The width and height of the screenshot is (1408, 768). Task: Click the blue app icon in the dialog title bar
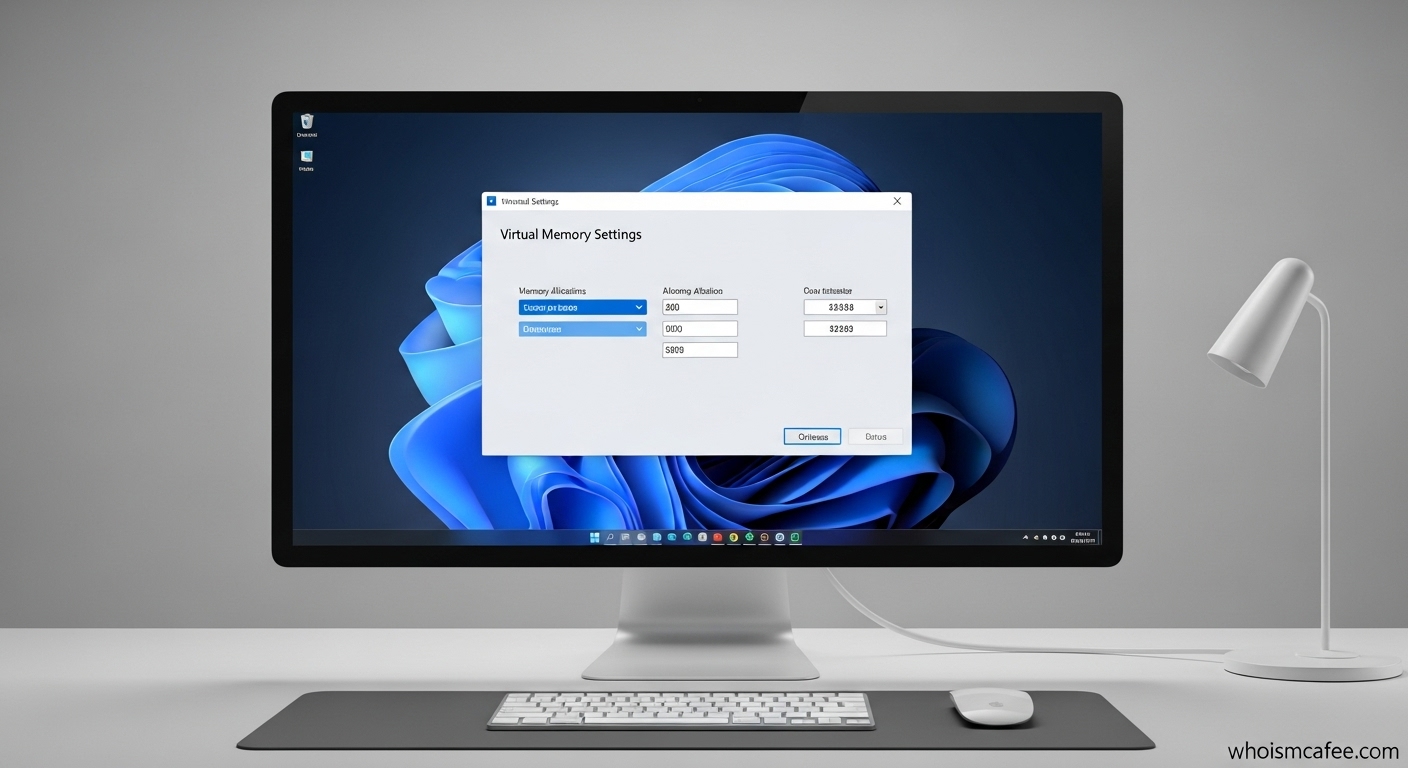coord(491,201)
